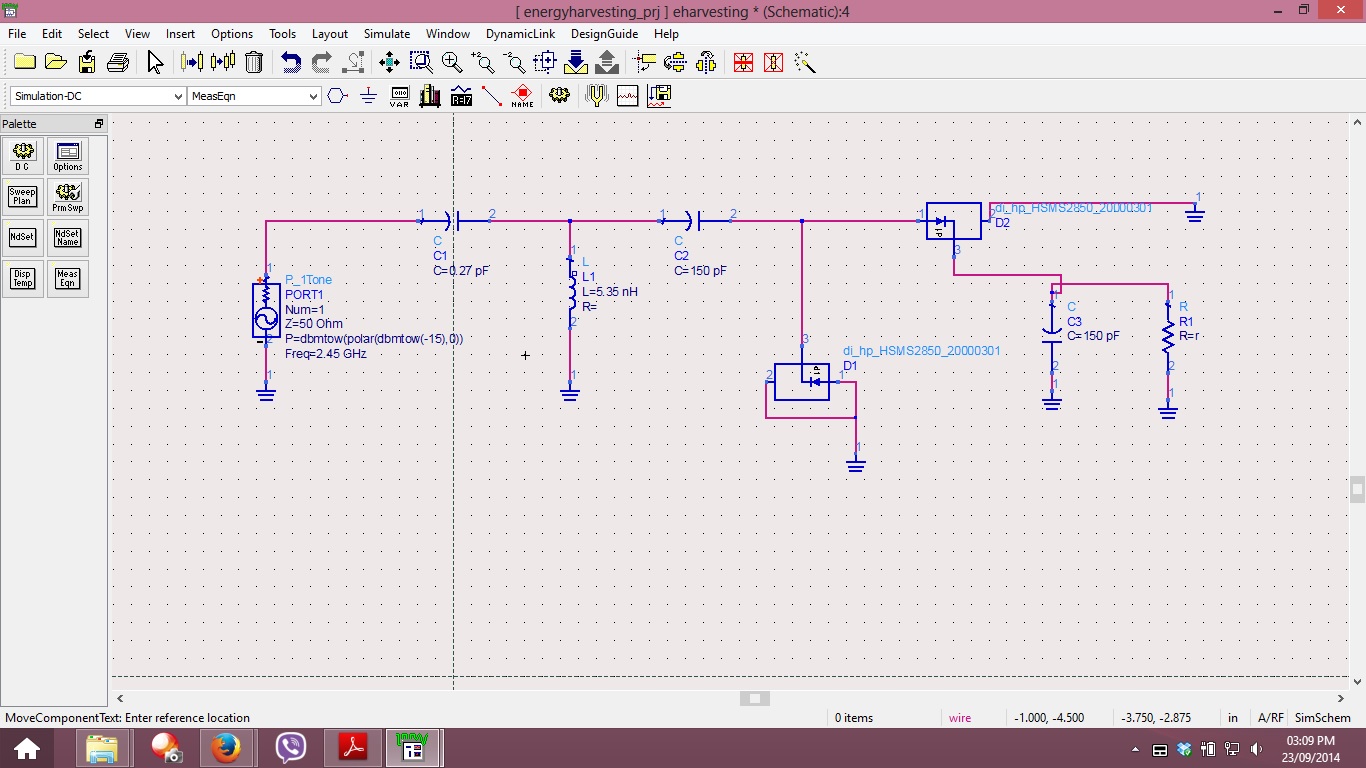Open the Simulation-DC palette dropdown
The image size is (1366, 768).
pos(178,96)
